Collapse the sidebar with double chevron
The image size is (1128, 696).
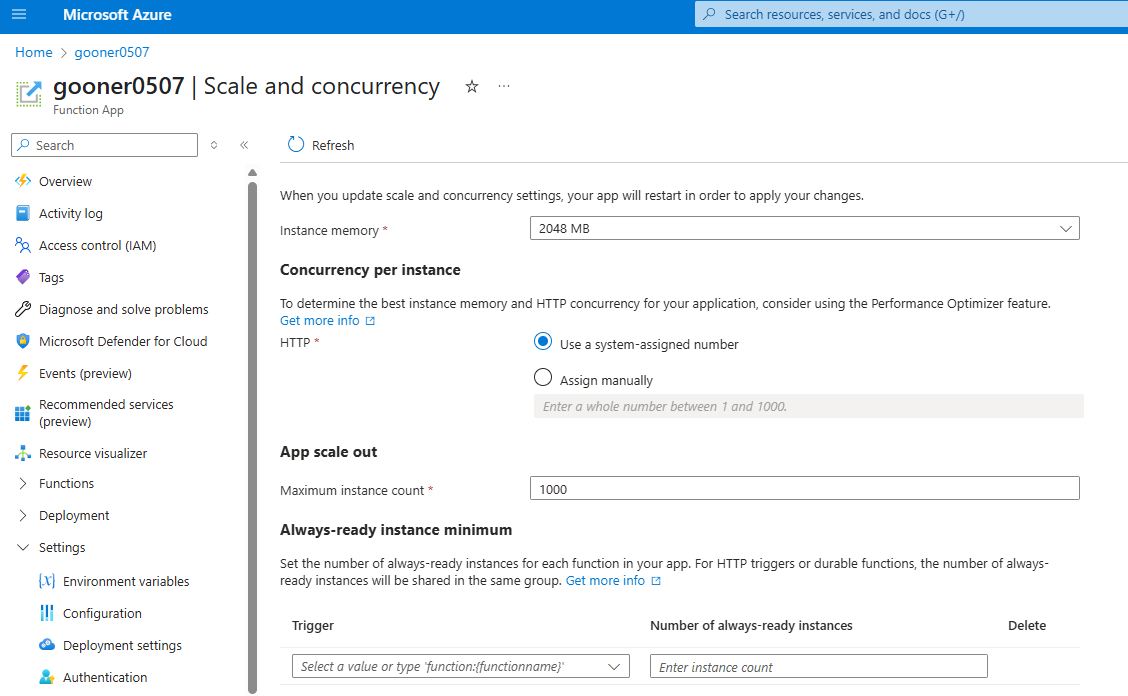click(x=244, y=145)
